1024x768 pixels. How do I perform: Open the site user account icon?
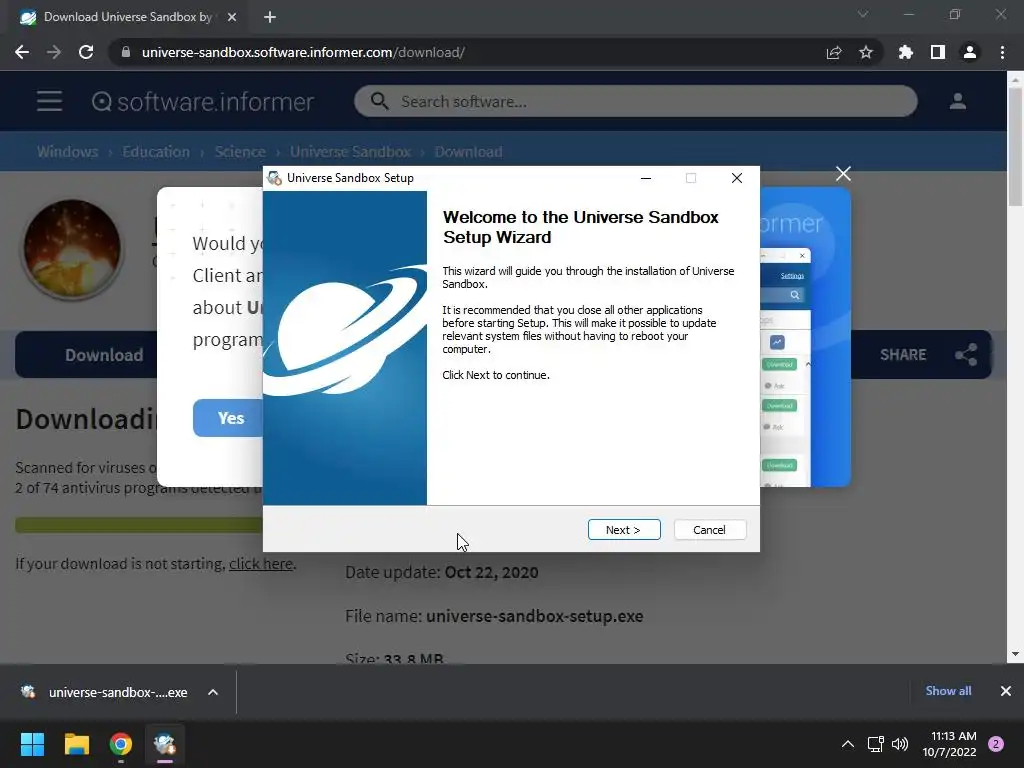[957, 101]
